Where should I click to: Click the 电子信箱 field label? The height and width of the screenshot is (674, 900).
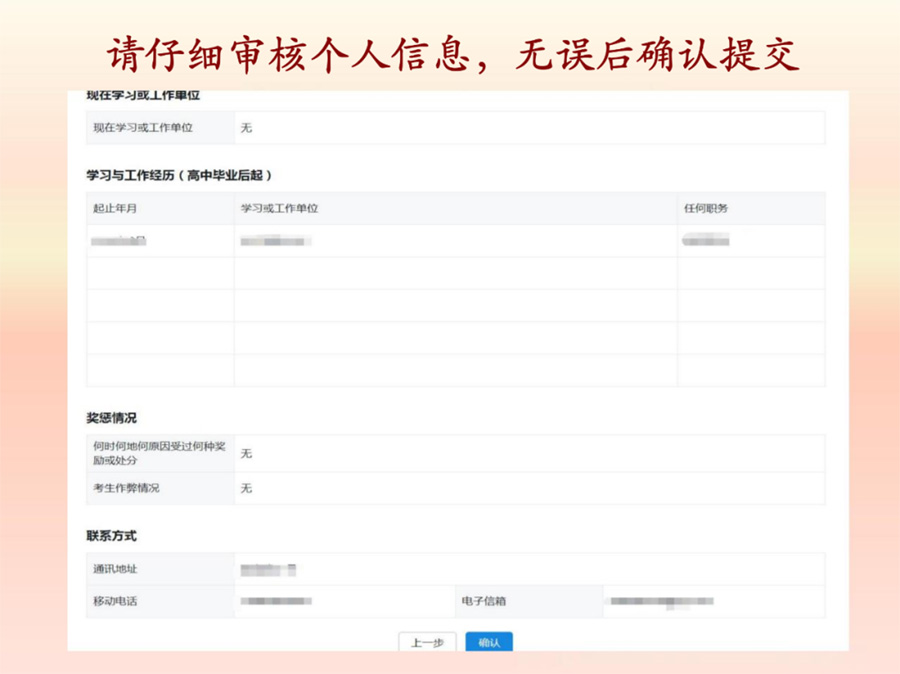(x=484, y=601)
